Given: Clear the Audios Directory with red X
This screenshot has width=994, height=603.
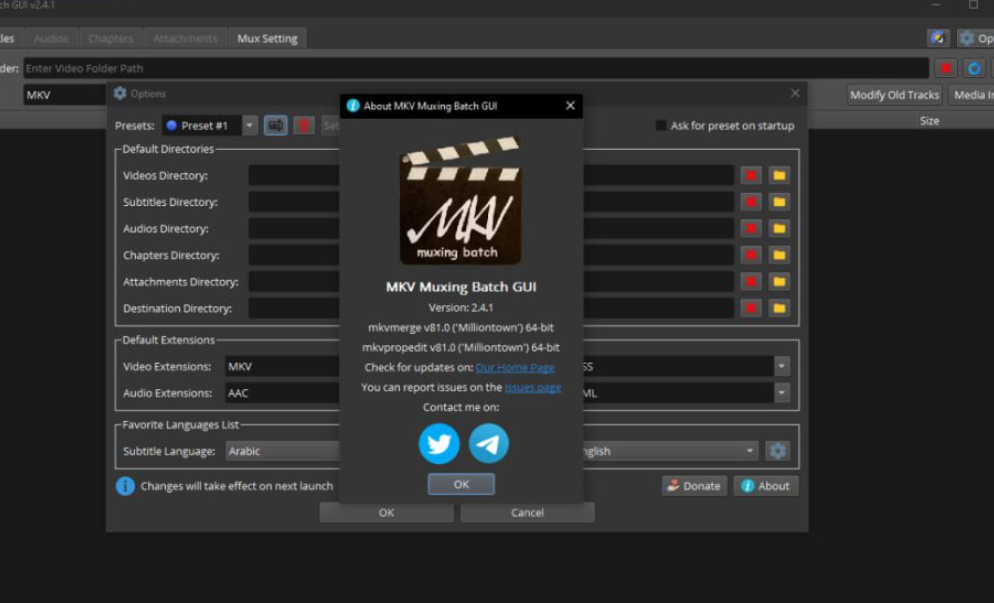Looking at the screenshot, I should pyautogui.click(x=751, y=229).
